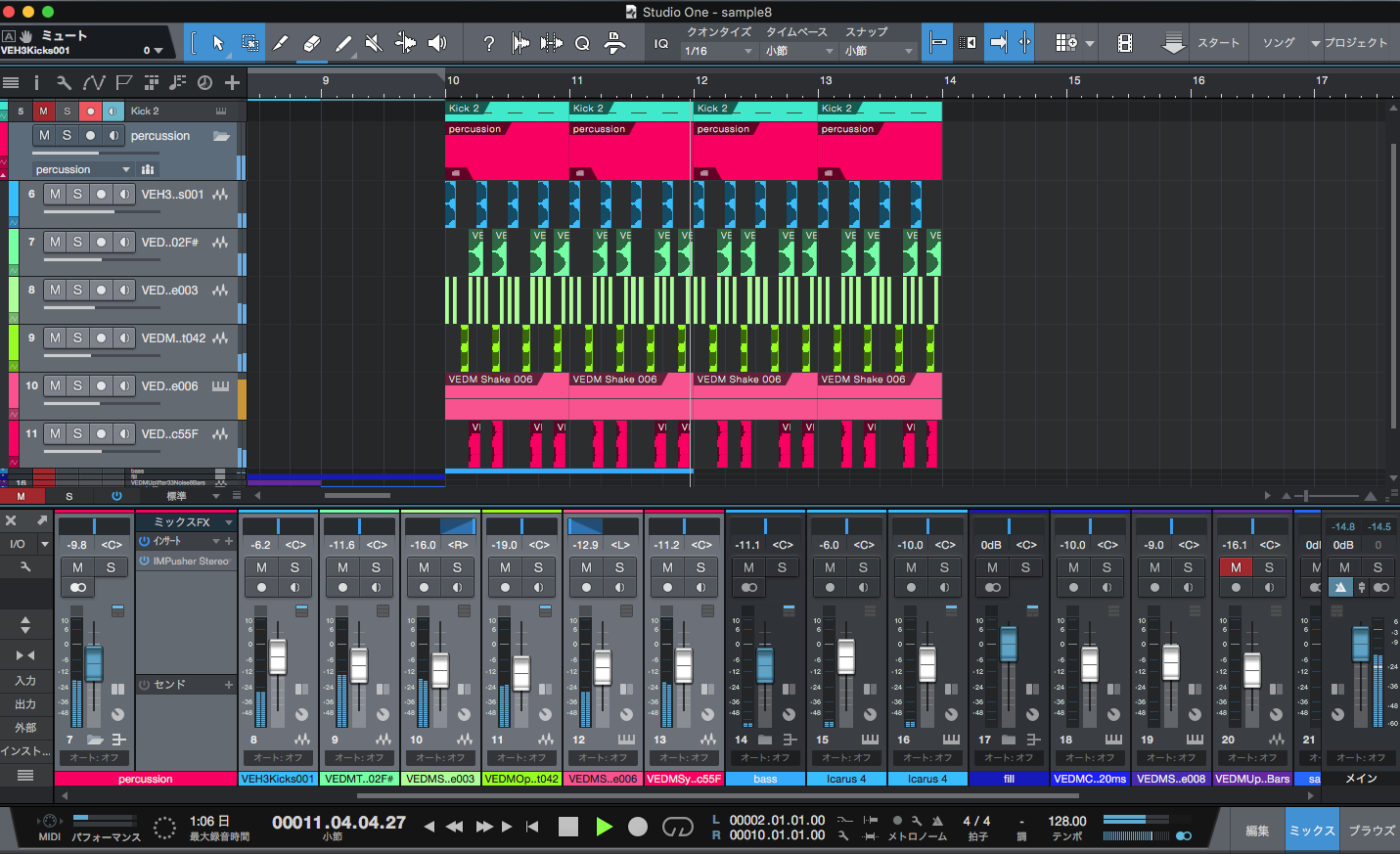Viewport: 1400px width, 854px height.
Task: Select the Paint pencil tool
Action: click(x=343, y=43)
